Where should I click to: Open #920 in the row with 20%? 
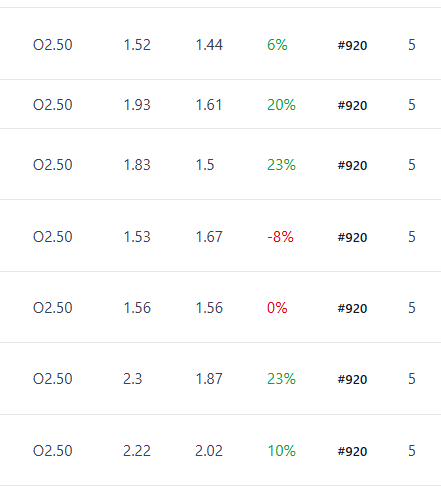tap(352, 105)
